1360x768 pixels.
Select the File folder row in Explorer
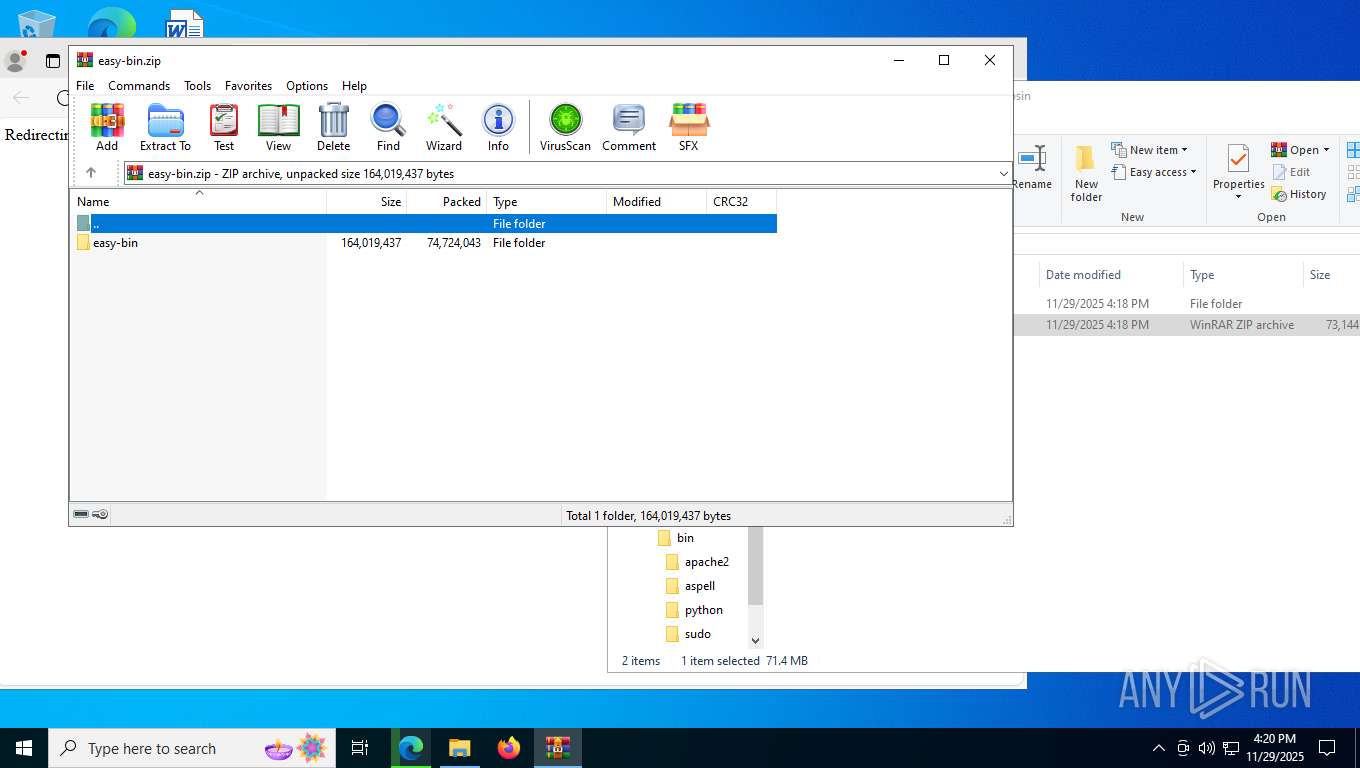click(x=1187, y=304)
